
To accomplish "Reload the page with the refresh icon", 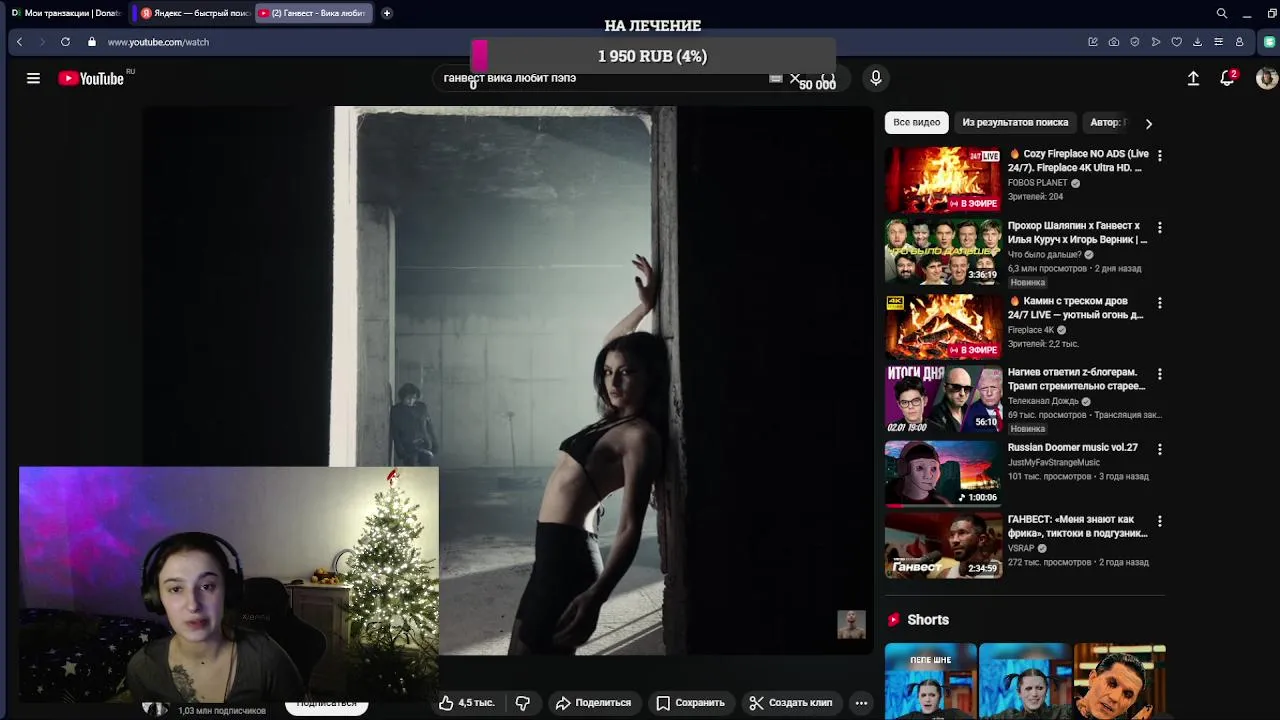I will [65, 42].
